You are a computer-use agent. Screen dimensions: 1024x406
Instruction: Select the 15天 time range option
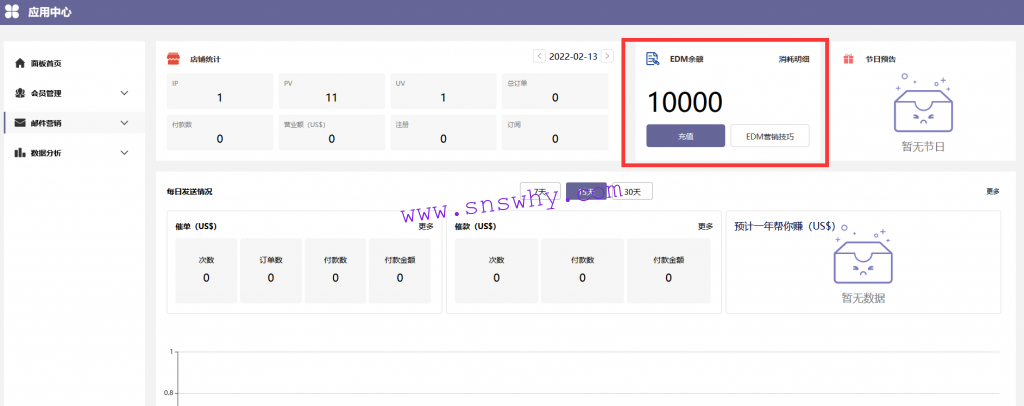tap(586, 191)
